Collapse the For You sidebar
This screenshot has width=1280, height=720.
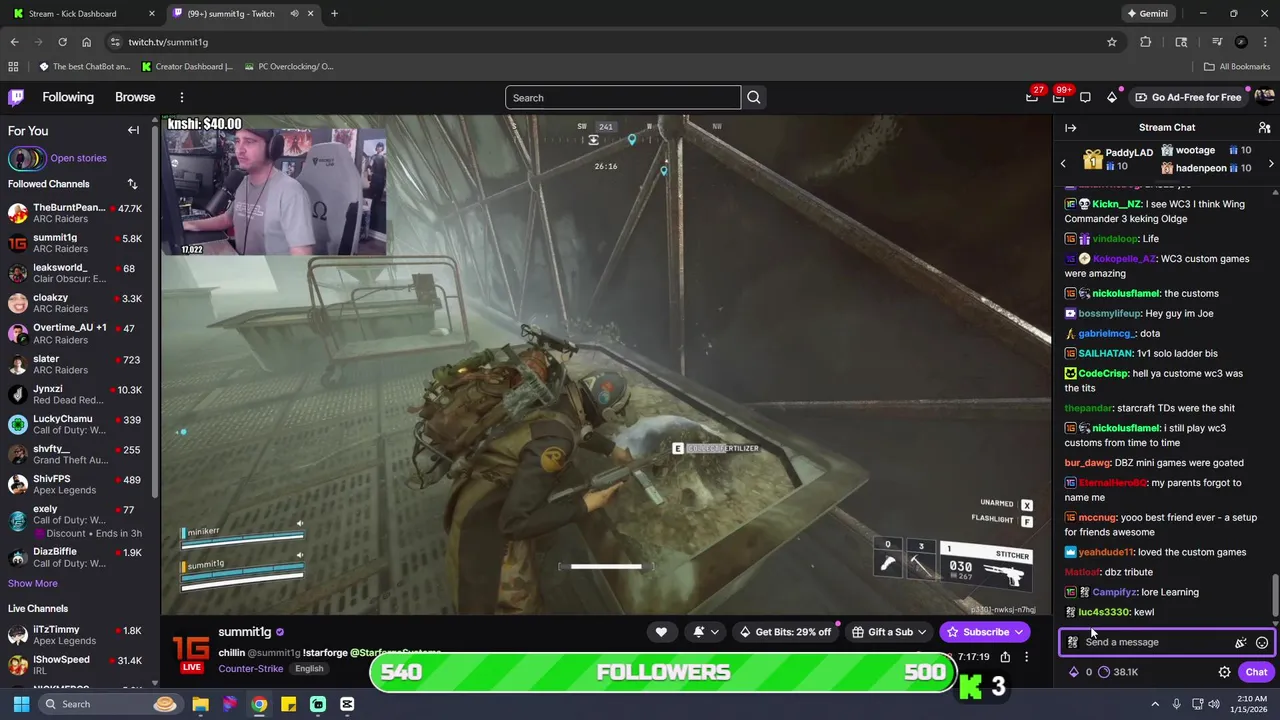coord(133,130)
